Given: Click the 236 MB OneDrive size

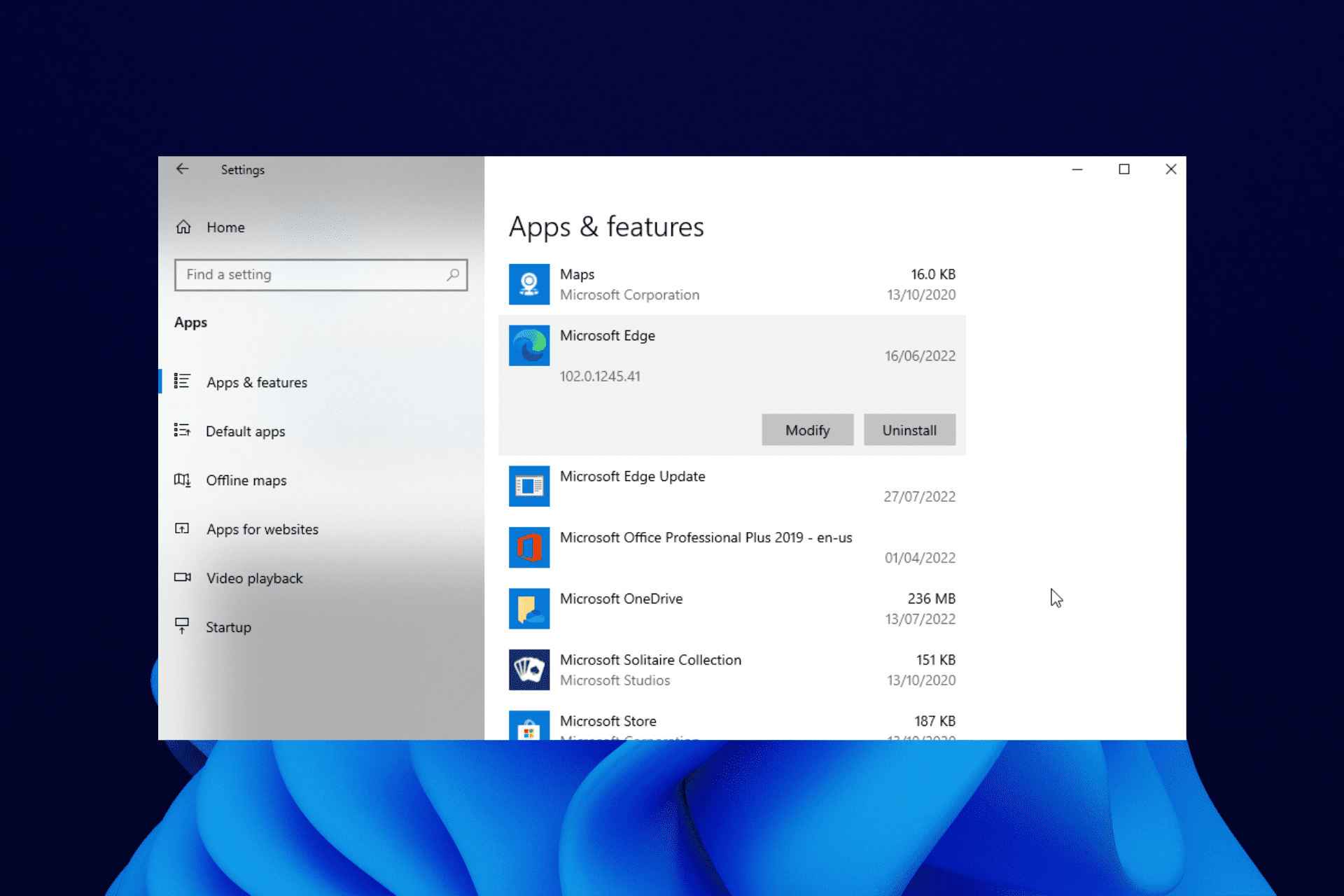Looking at the screenshot, I should tap(932, 598).
